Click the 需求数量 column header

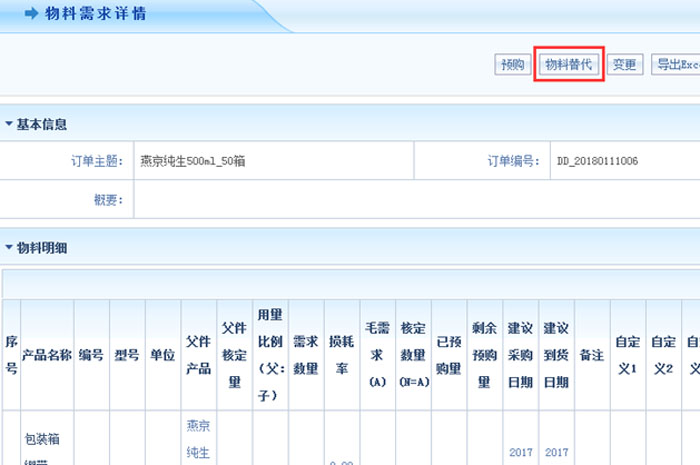pyautogui.click(x=306, y=355)
